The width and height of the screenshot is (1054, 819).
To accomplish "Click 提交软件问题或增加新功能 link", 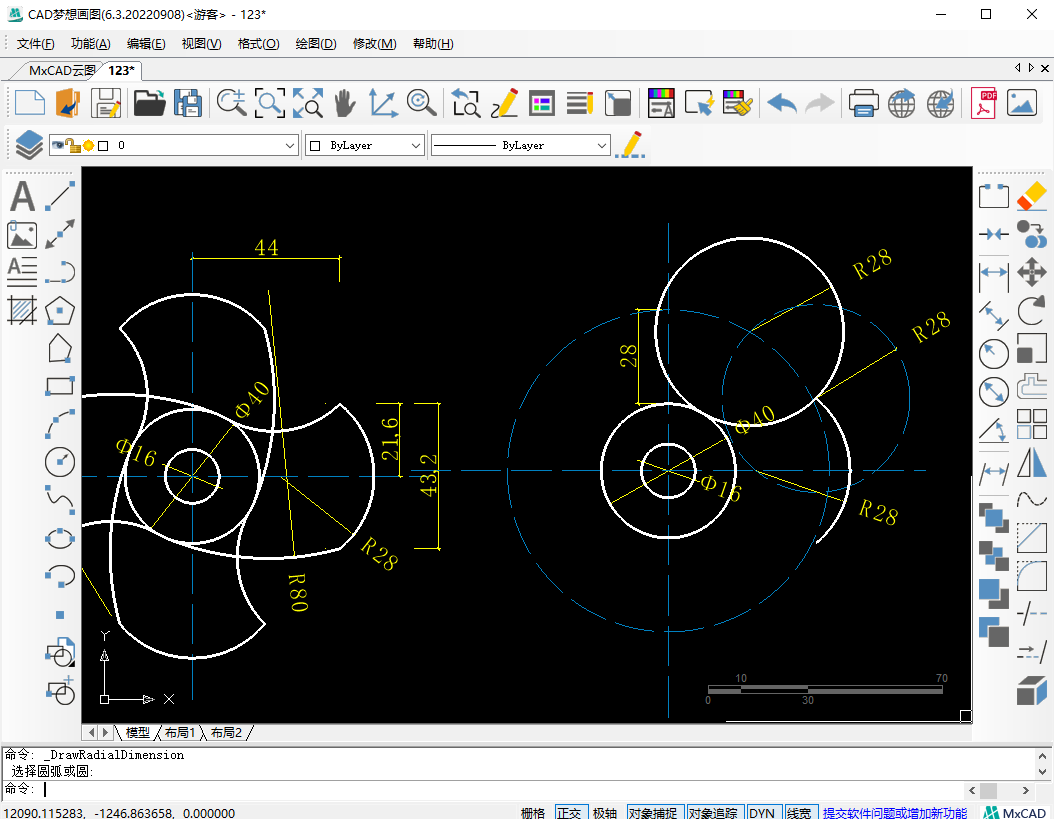I will (895, 812).
